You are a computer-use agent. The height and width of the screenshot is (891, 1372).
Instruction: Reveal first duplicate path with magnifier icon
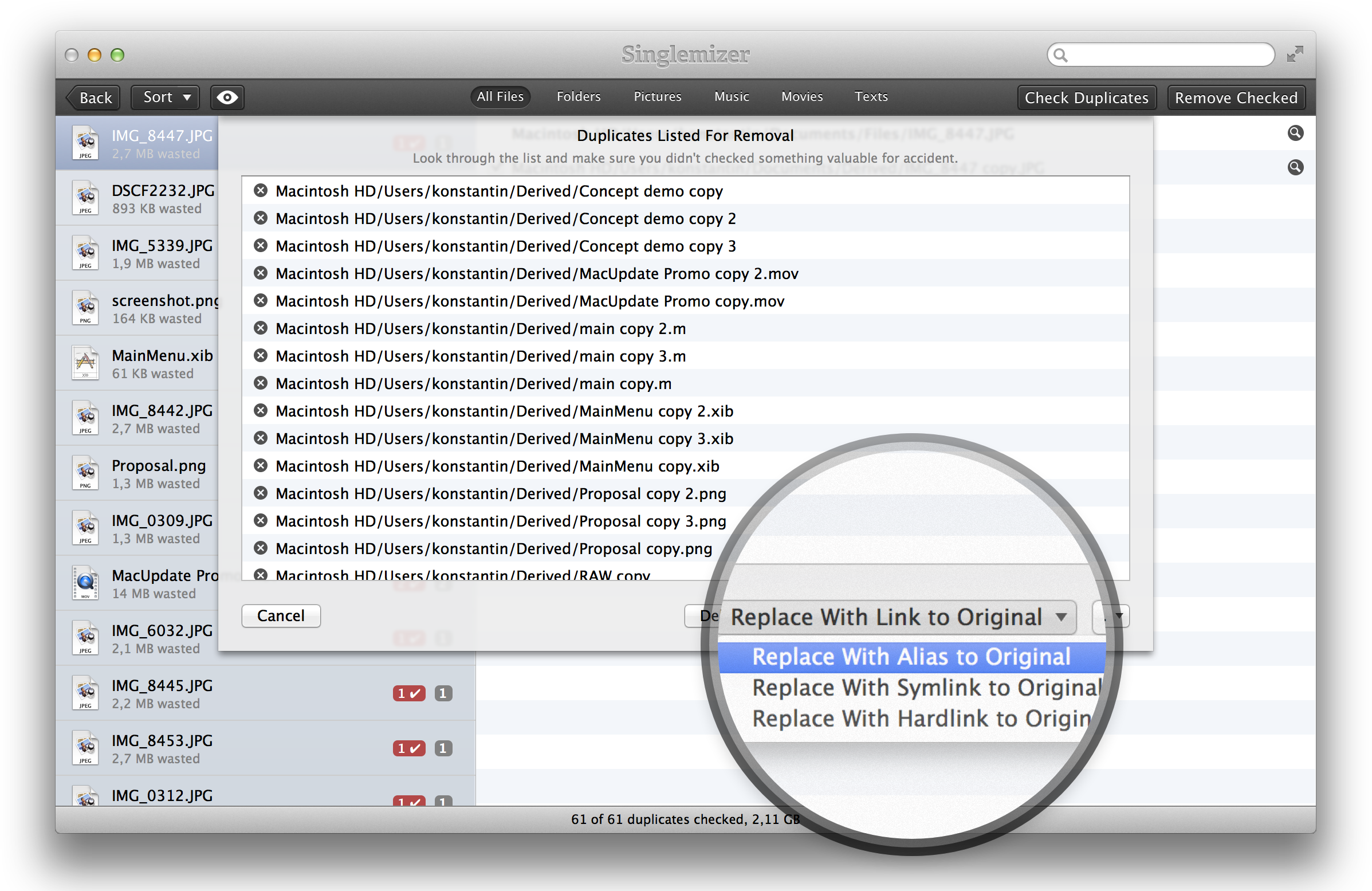click(1295, 133)
